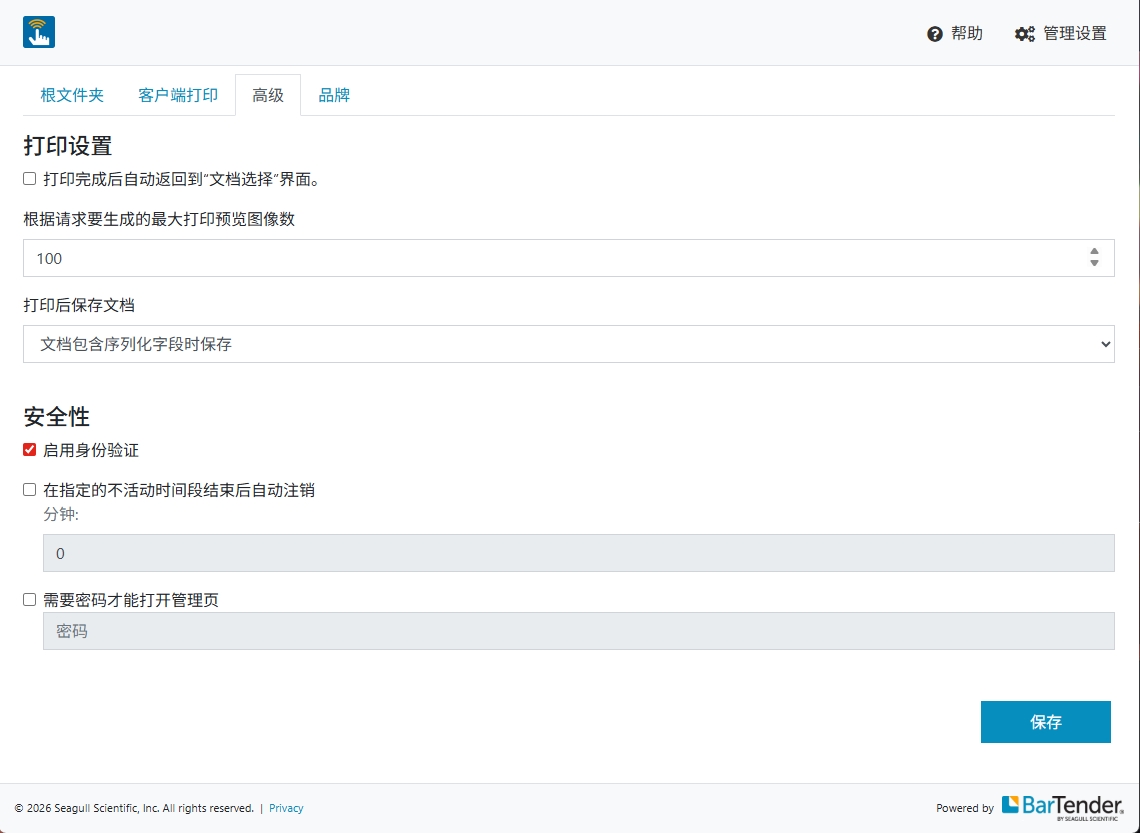Open the 帮助 help link
The height and width of the screenshot is (833, 1140).
click(955, 33)
